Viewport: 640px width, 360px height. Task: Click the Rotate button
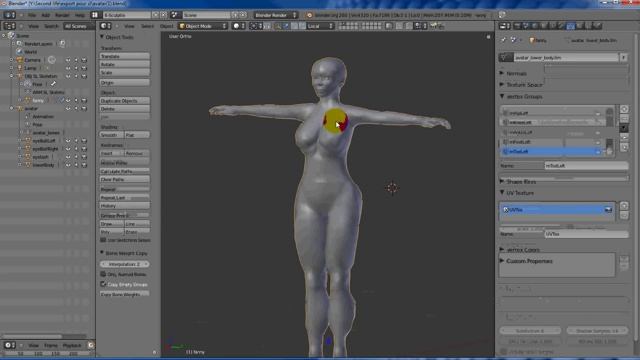click(x=124, y=64)
